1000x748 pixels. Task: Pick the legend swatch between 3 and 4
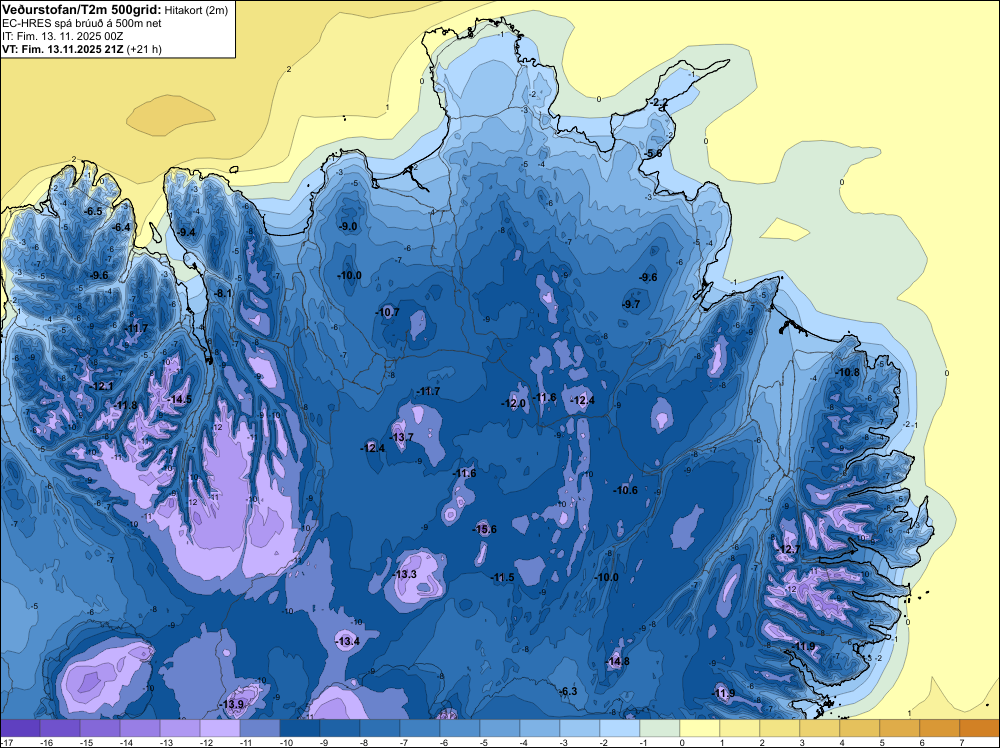tap(820, 728)
